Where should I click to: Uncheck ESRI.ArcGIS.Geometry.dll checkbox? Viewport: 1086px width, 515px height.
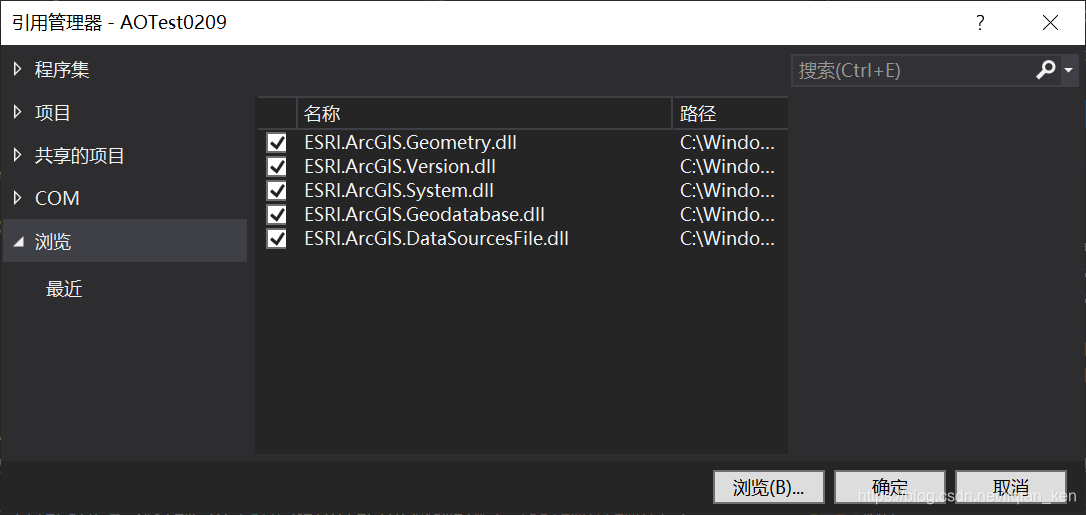coord(276,143)
